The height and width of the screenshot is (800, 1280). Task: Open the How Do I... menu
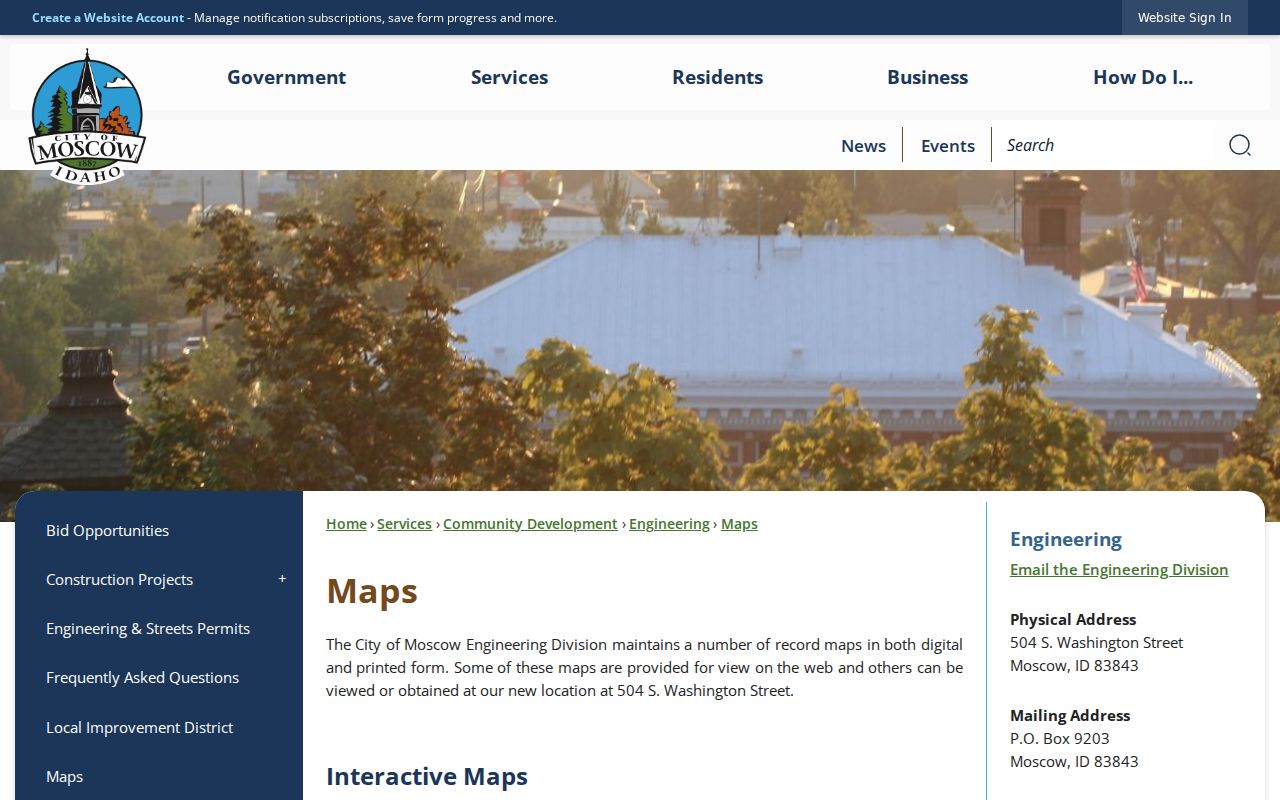(1142, 77)
